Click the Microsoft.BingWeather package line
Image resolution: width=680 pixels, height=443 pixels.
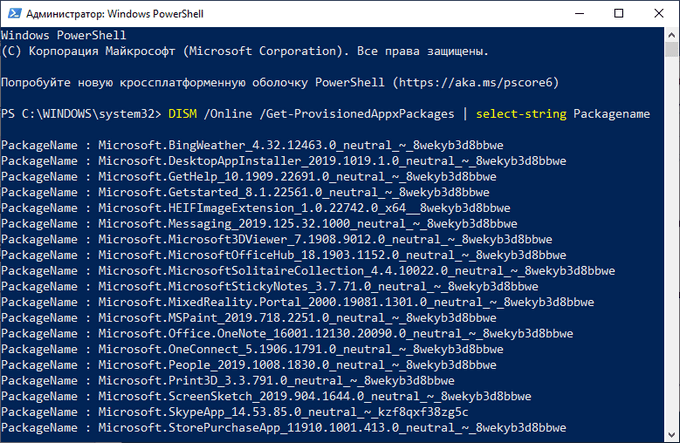click(252, 145)
